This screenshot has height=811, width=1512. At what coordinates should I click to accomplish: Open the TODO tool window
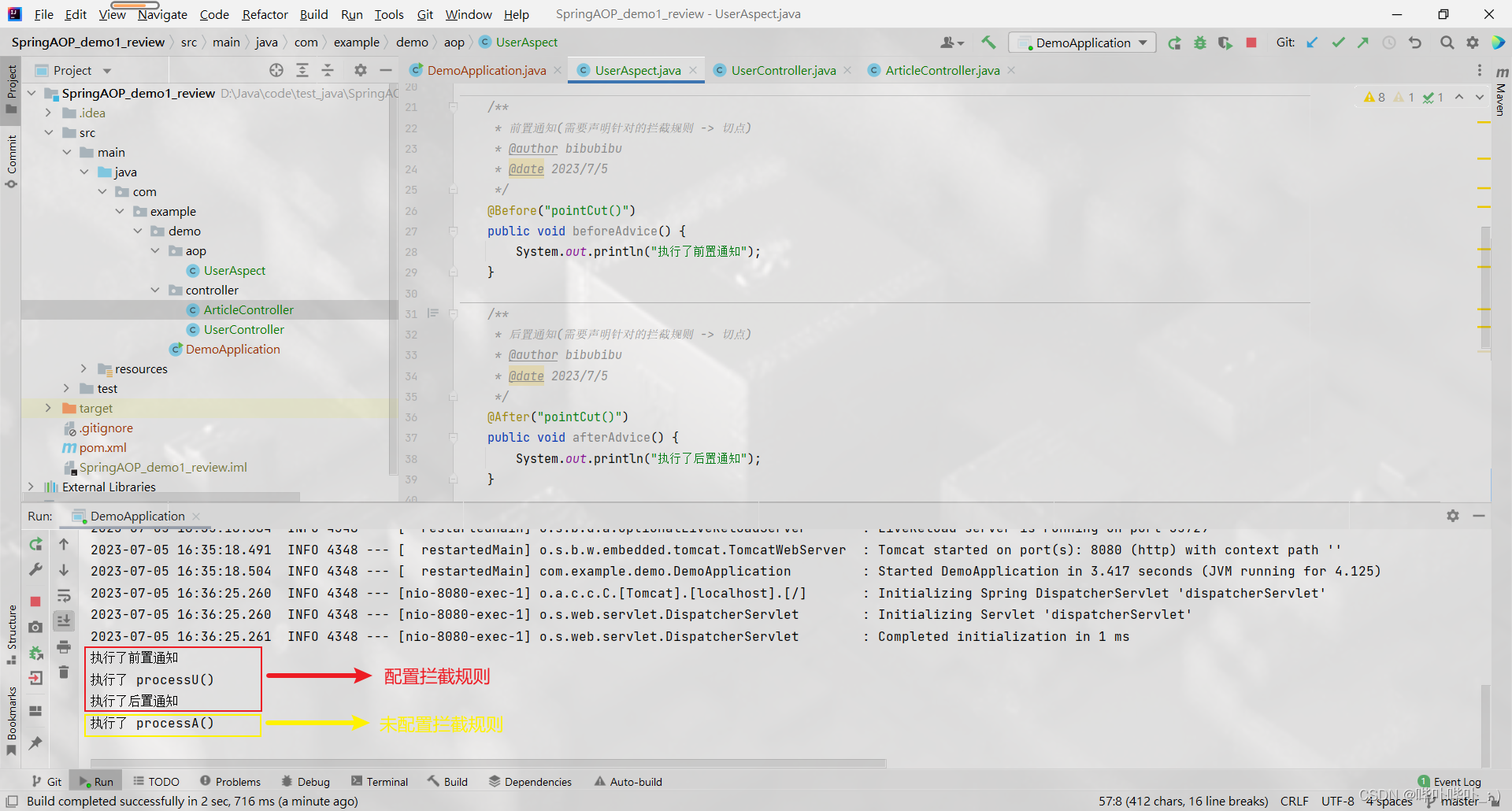pos(156,782)
